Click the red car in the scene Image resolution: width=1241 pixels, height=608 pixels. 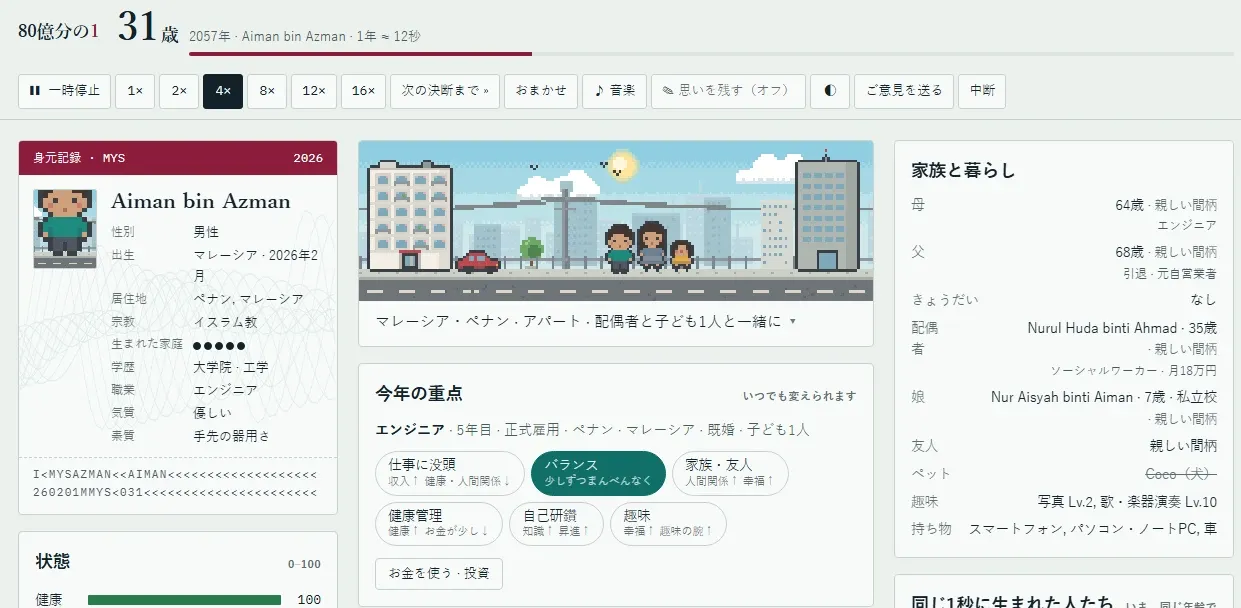pos(478,262)
